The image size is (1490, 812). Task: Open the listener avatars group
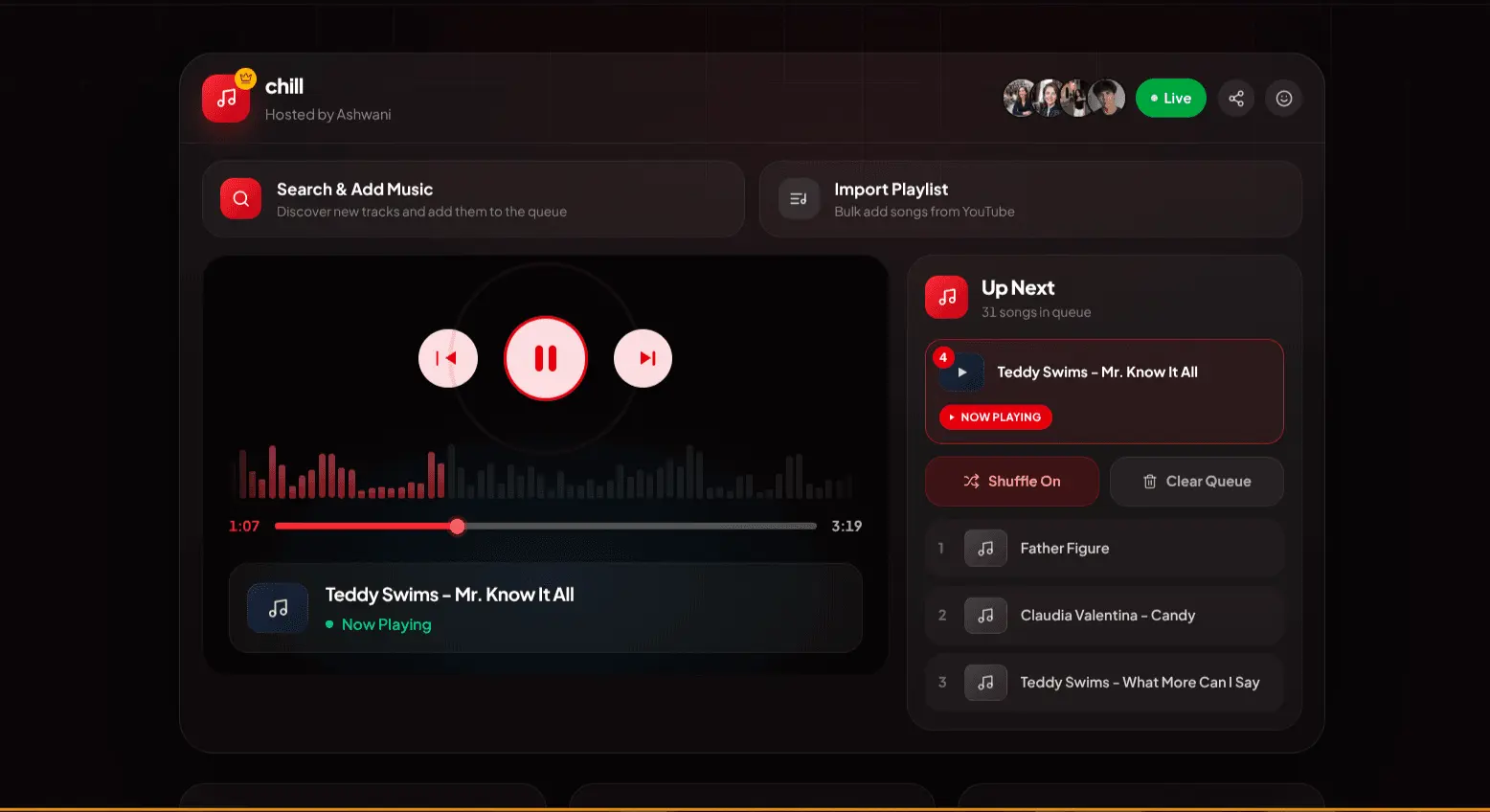coord(1064,99)
